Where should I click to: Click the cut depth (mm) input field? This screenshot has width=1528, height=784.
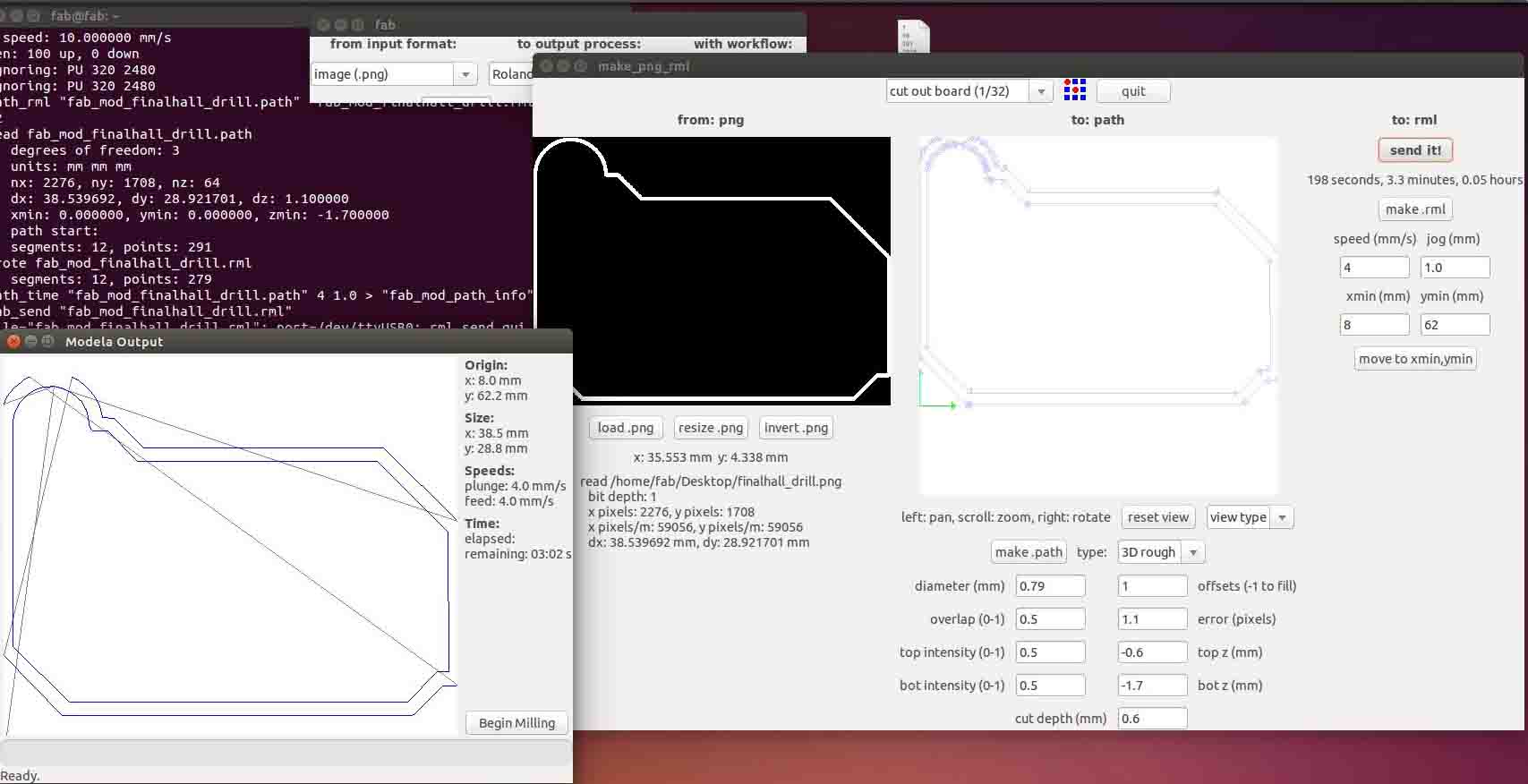point(1153,719)
